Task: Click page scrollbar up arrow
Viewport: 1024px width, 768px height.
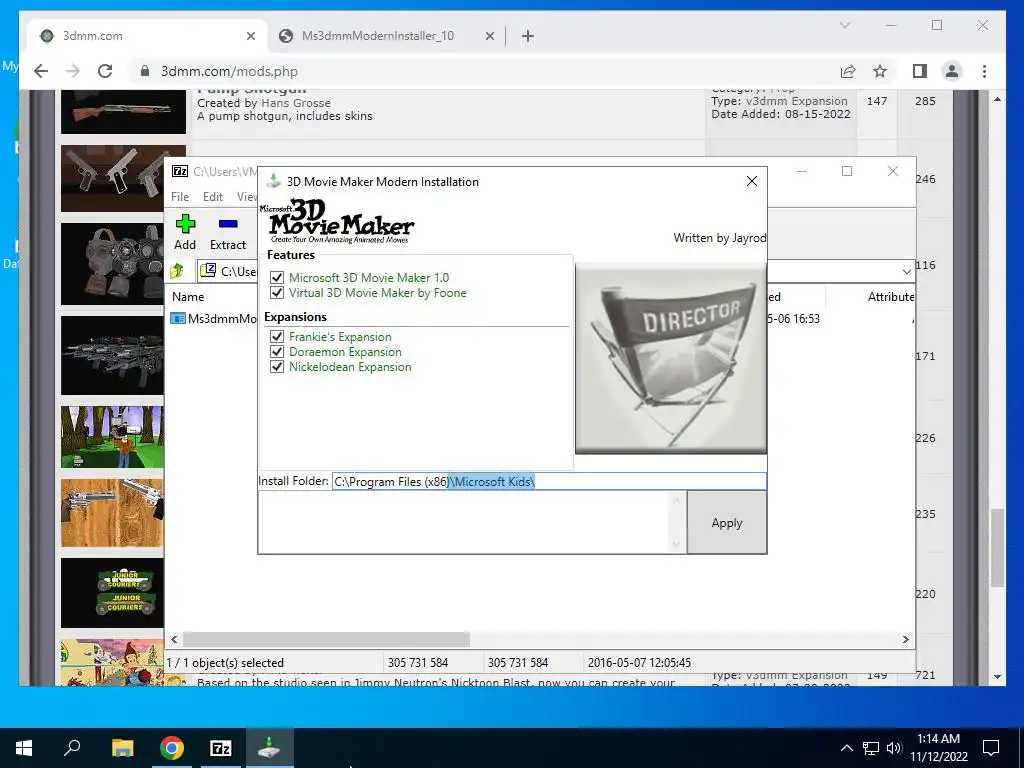Action: [997, 99]
